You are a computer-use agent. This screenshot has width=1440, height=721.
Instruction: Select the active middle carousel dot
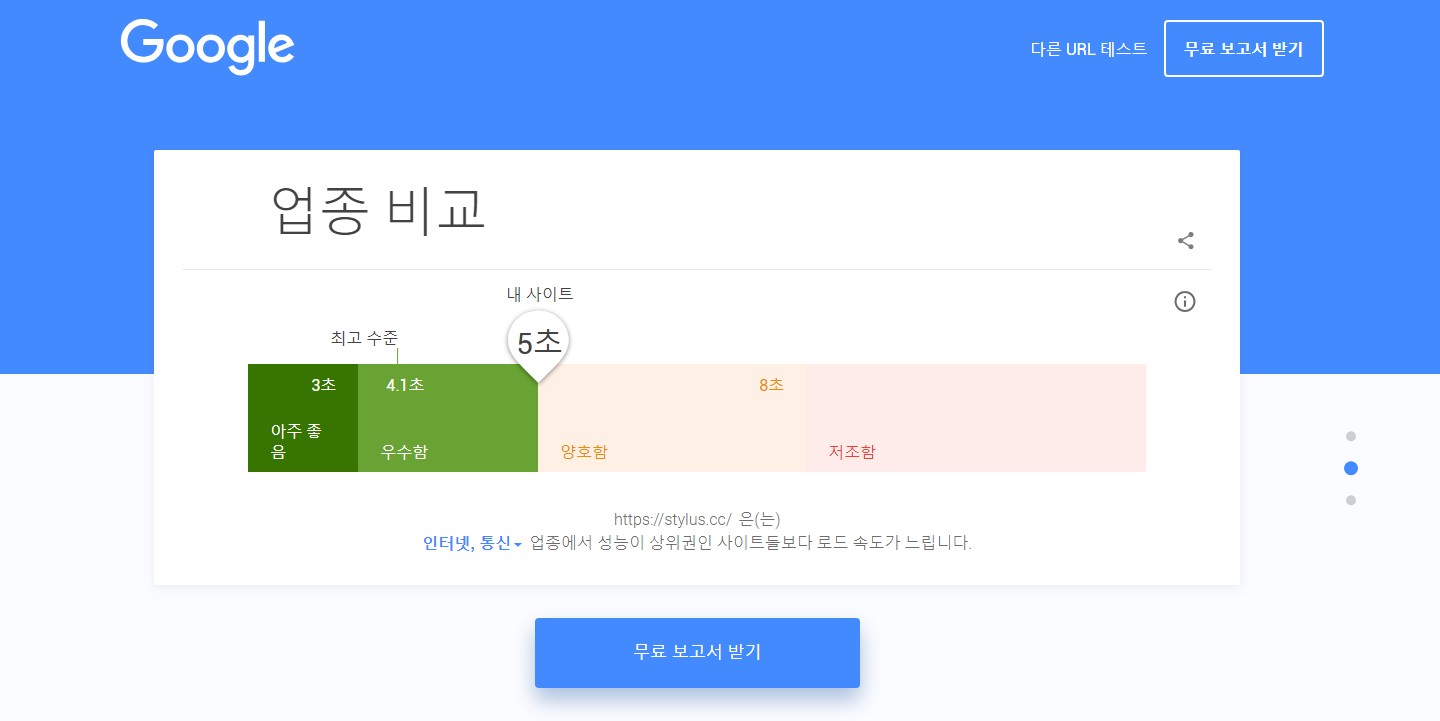[x=1351, y=468]
